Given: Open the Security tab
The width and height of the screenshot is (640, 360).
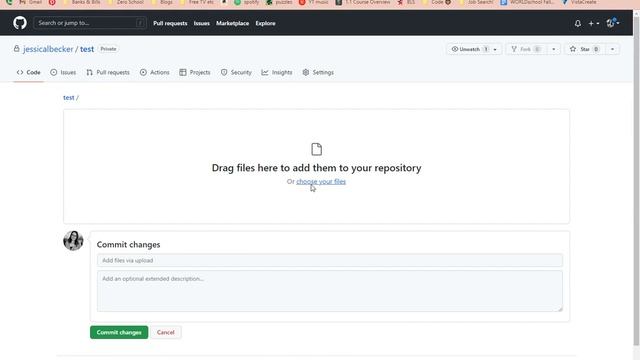Looking at the screenshot, I should click(x=236, y=72).
